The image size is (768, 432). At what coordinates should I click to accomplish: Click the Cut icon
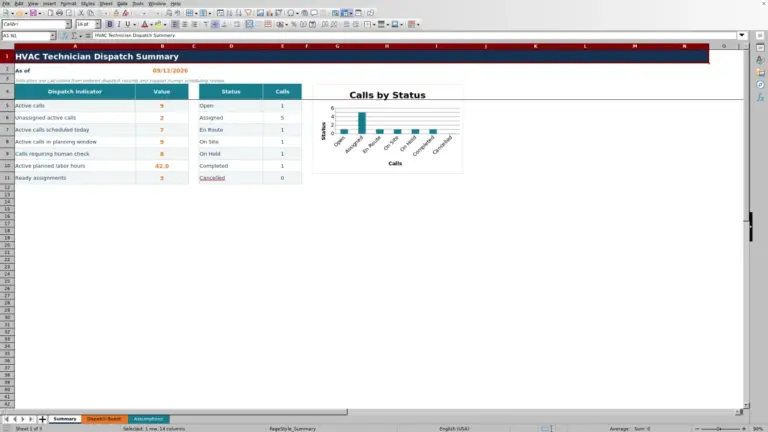(x=81, y=13)
